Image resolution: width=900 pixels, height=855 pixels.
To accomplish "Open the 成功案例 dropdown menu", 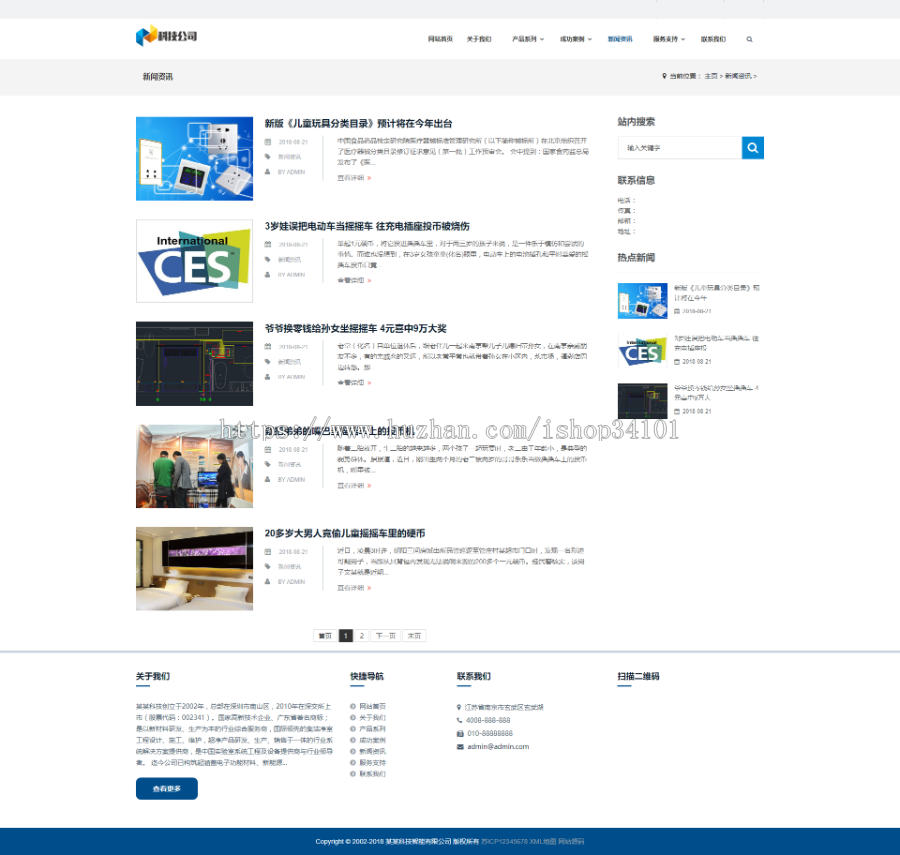I will [x=576, y=39].
